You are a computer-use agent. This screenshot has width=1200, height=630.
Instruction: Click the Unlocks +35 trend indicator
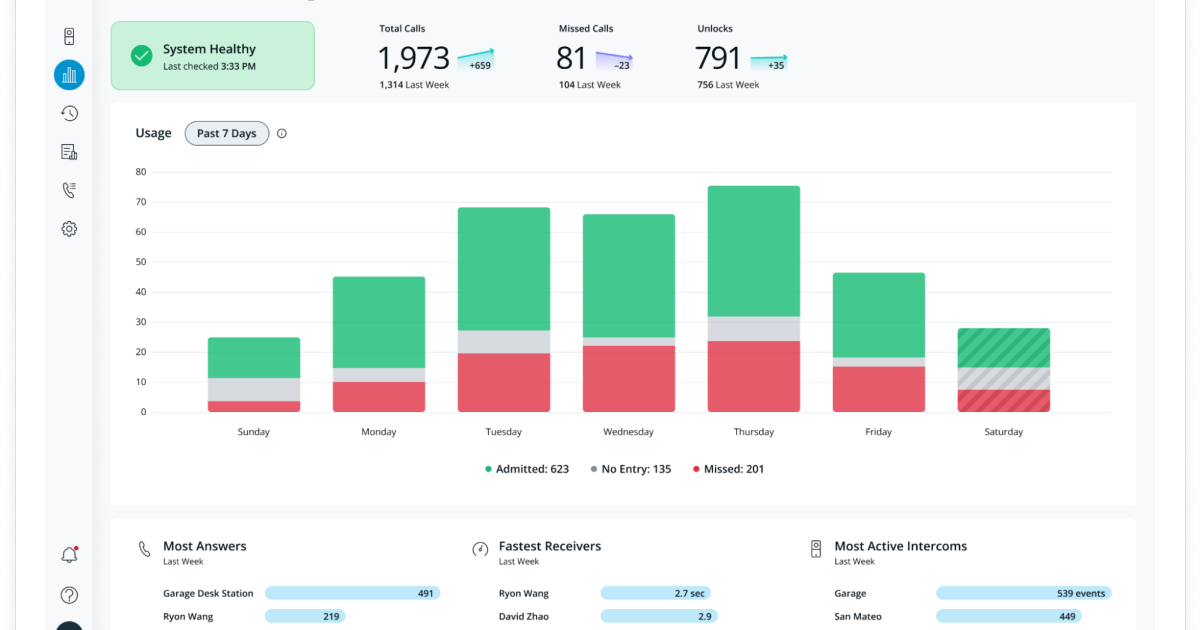(769, 60)
